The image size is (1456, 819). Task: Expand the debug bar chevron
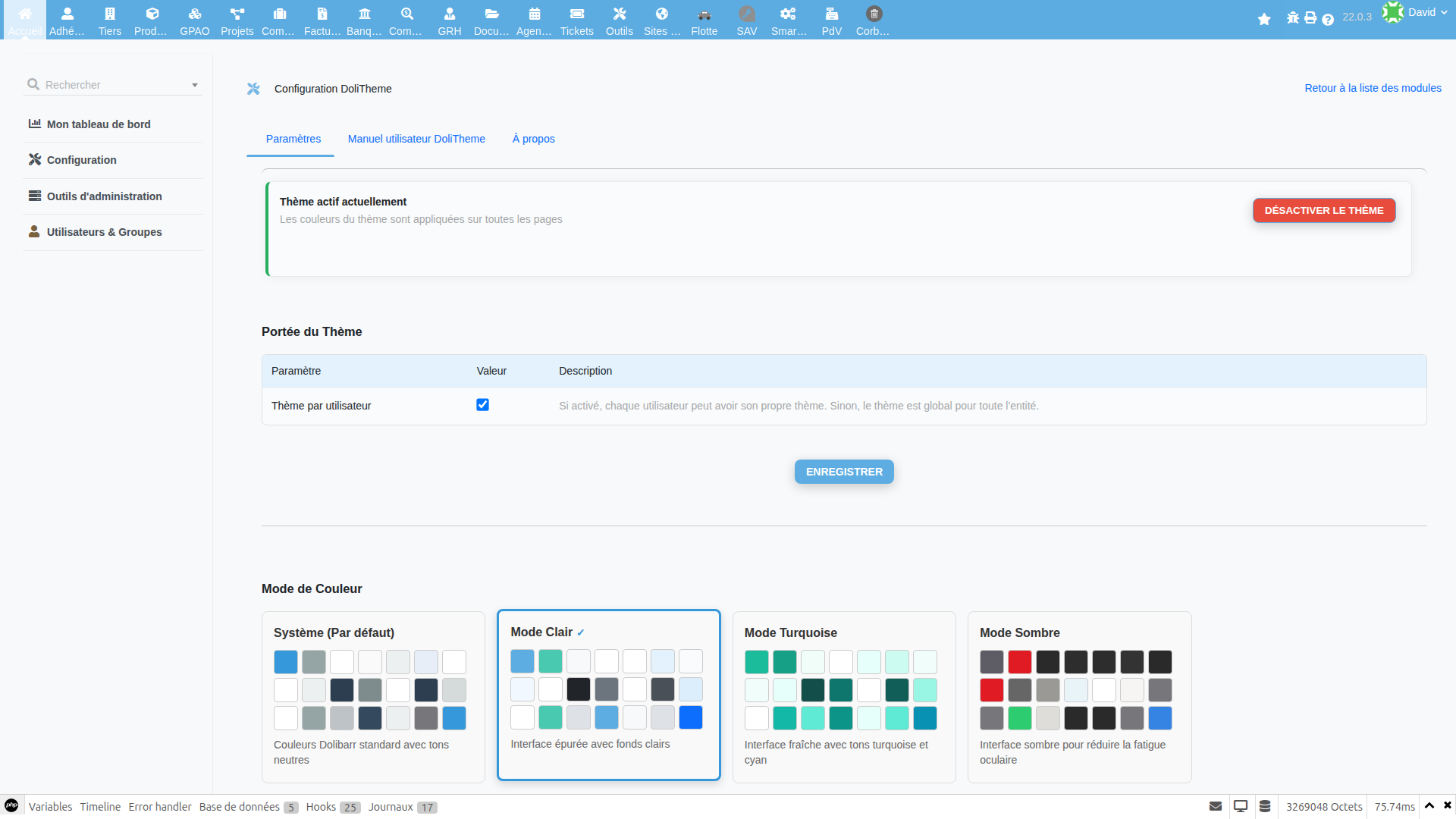coord(1429,806)
